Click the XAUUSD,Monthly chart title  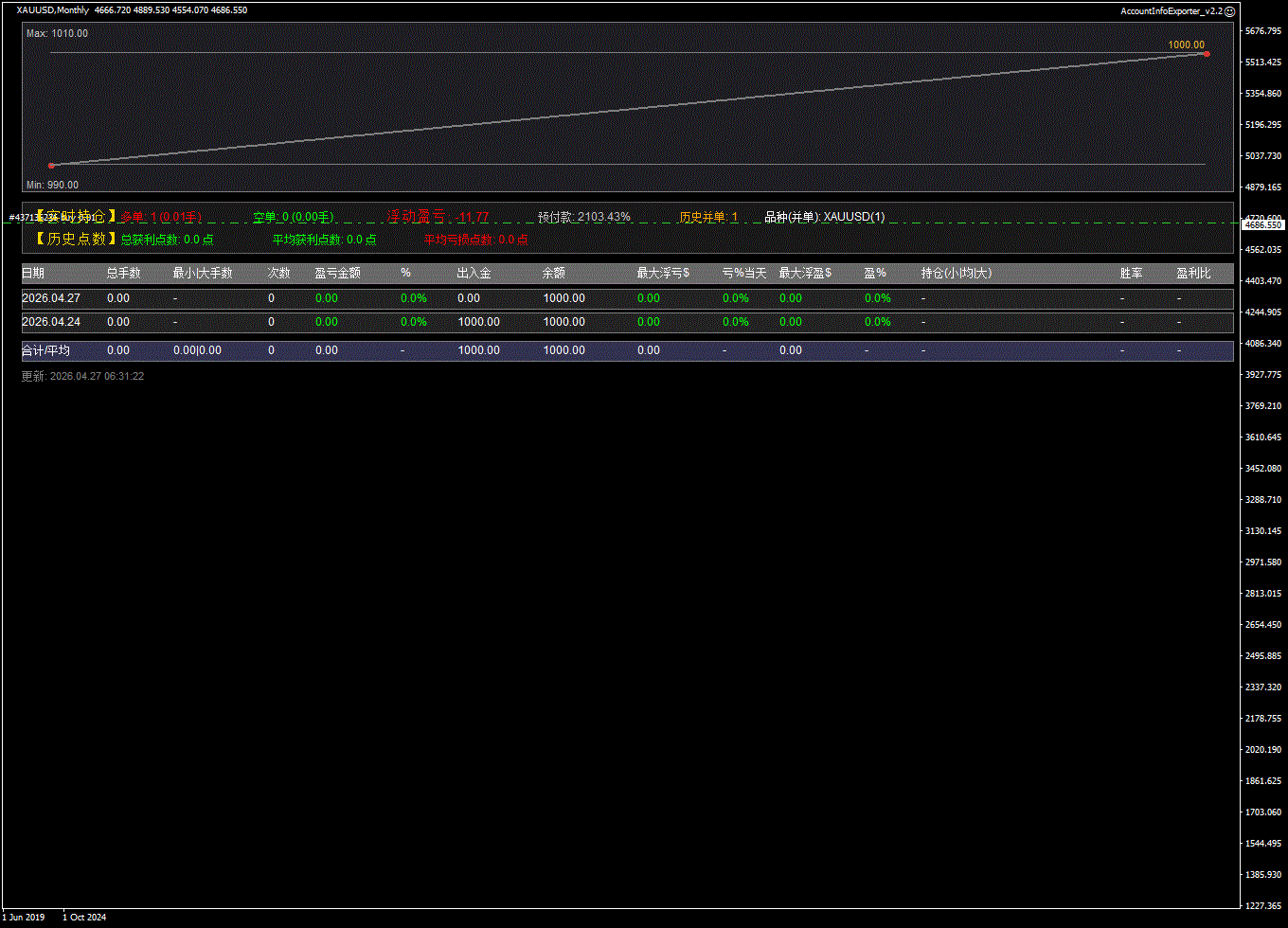tap(53, 10)
